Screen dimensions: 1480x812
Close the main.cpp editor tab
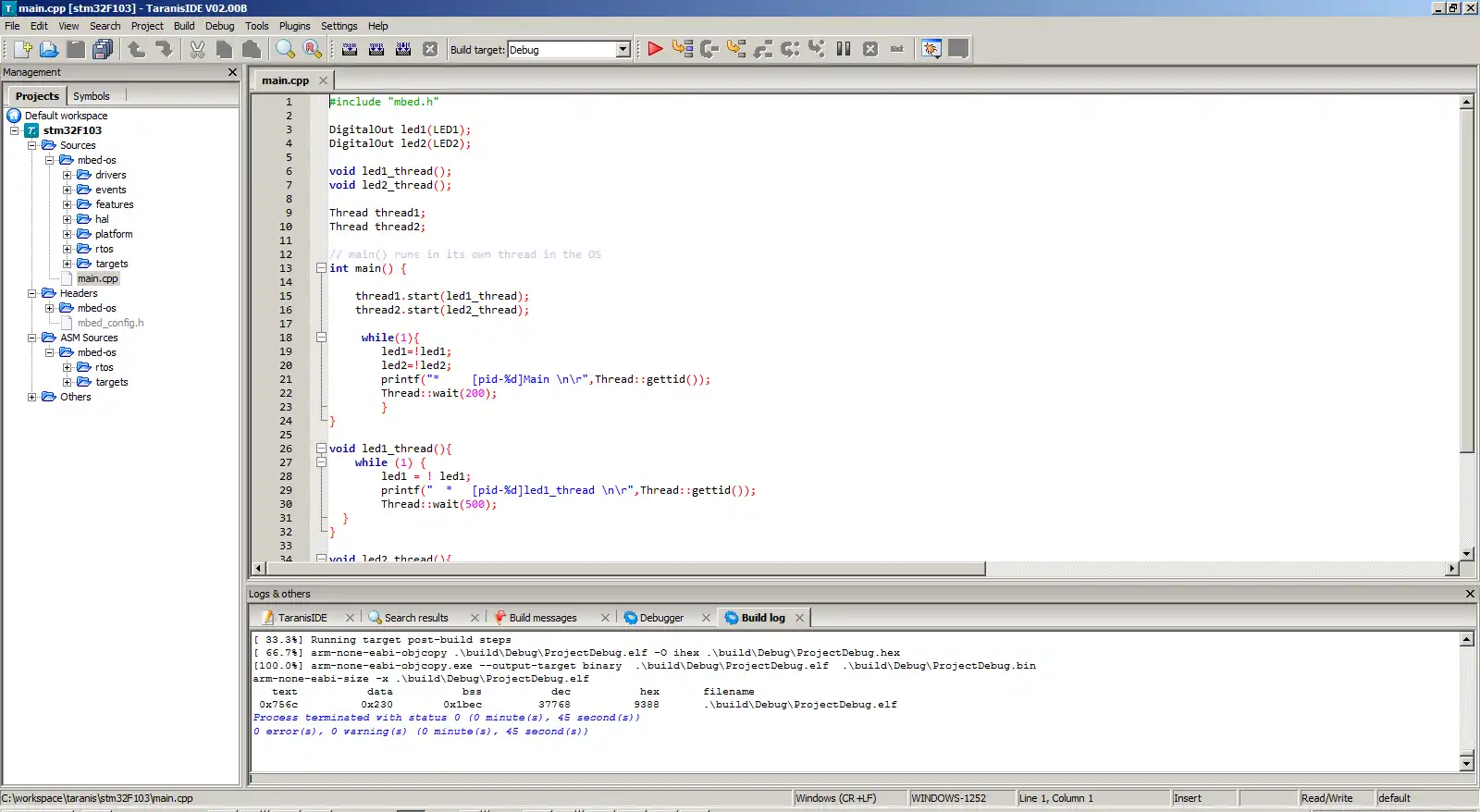click(x=323, y=80)
